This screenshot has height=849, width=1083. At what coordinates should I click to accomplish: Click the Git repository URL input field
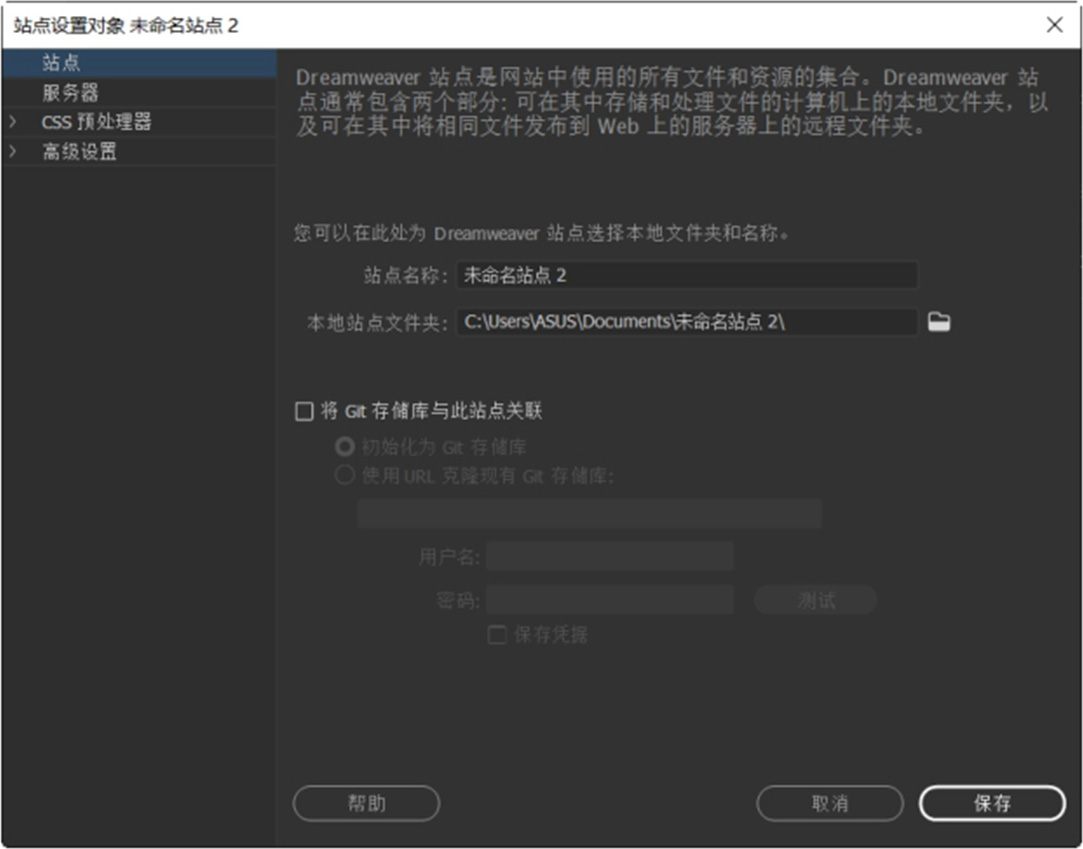point(589,514)
